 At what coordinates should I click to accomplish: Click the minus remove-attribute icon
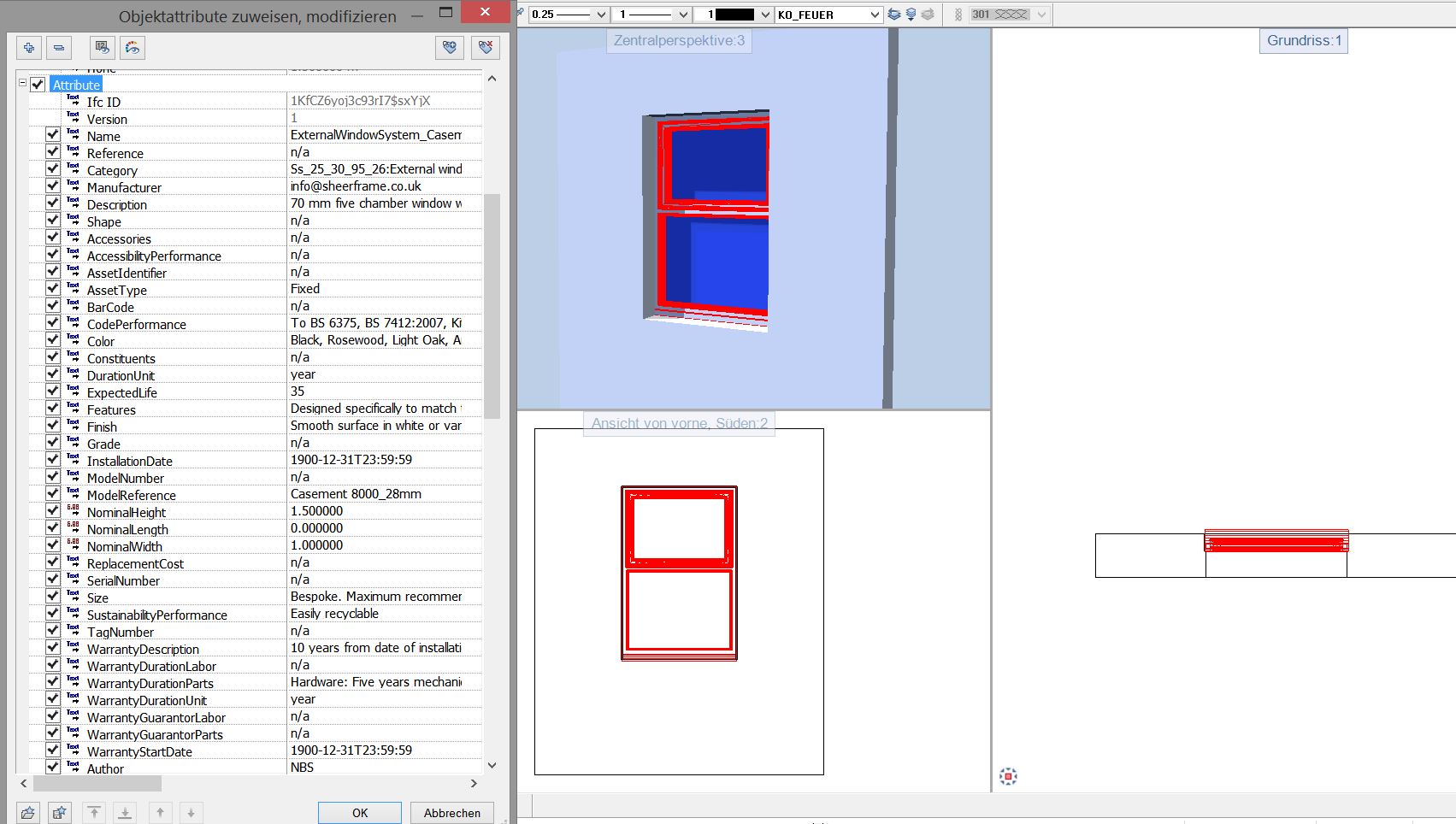coord(58,48)
